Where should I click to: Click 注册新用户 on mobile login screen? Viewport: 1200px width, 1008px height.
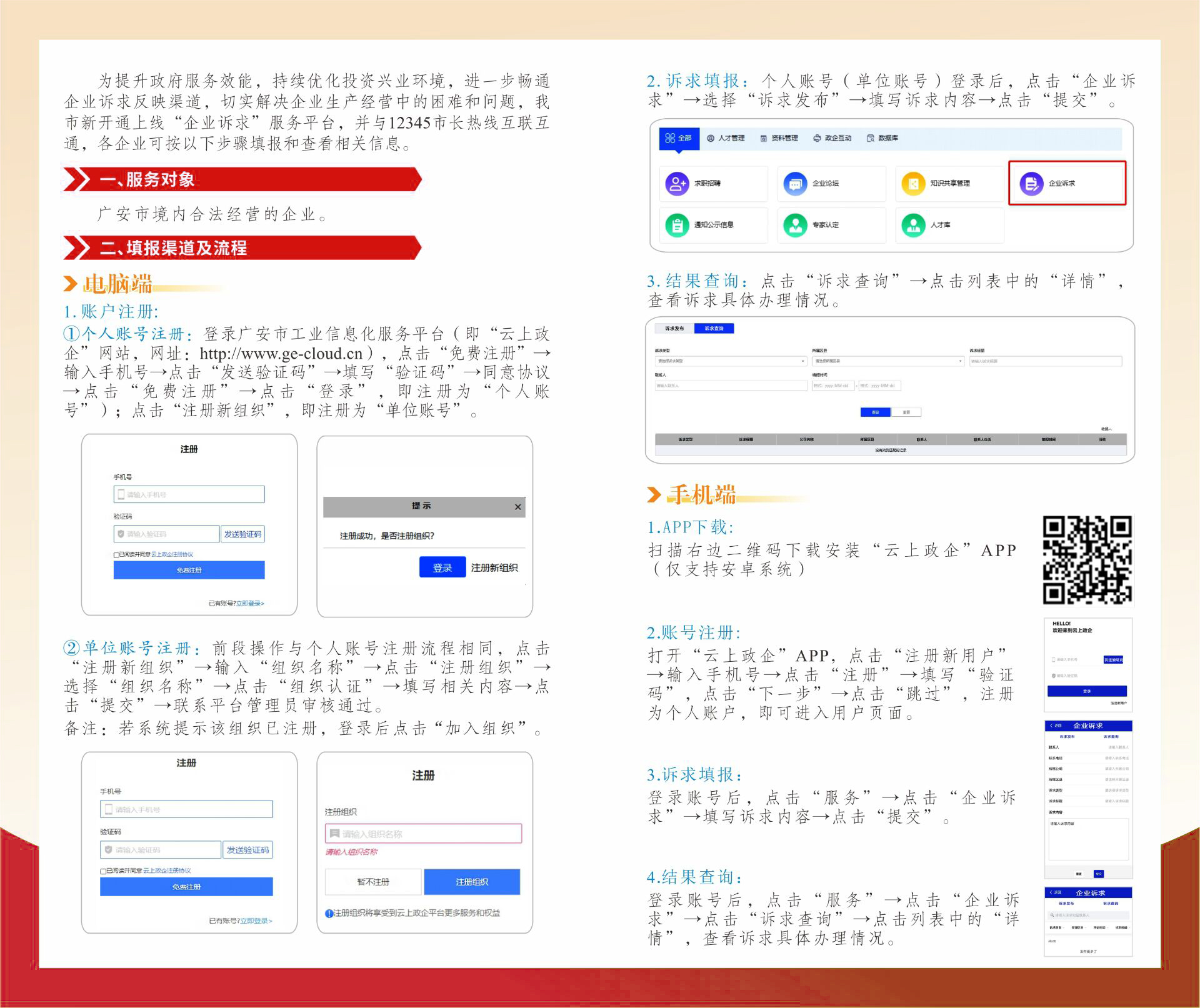pos(1119,704)
